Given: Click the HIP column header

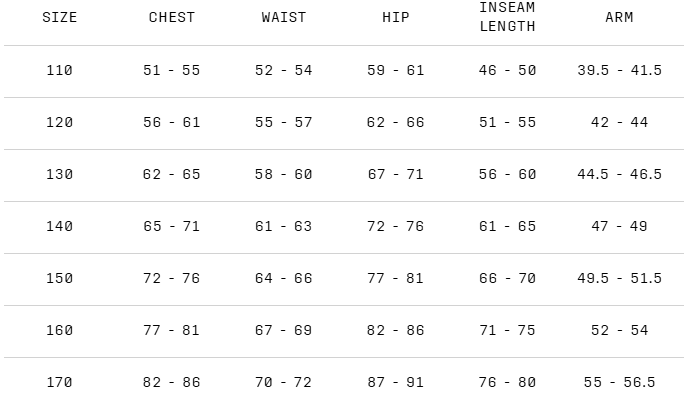Looking at the screenshot, I should click(x=395, y=17).
